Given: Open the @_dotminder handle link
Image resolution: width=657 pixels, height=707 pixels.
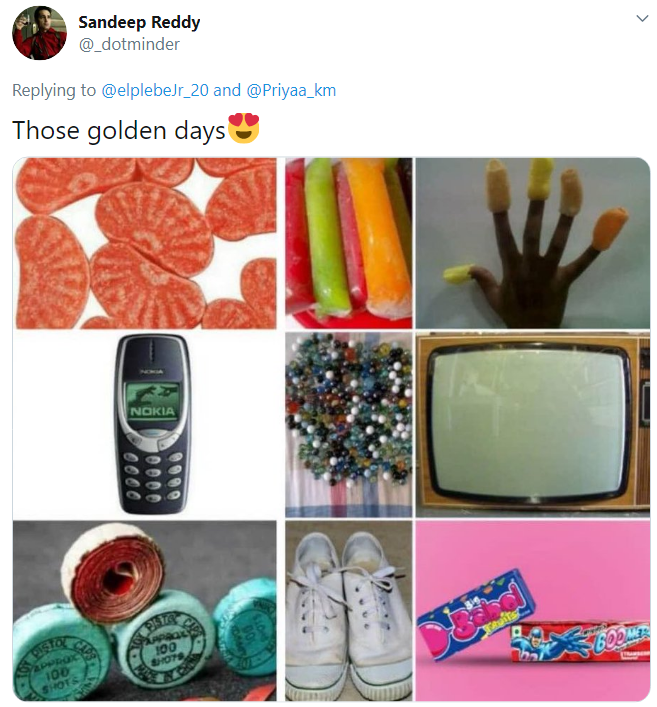Looking at the screenshot, I should pyautogui.click(x=129, y=44).
